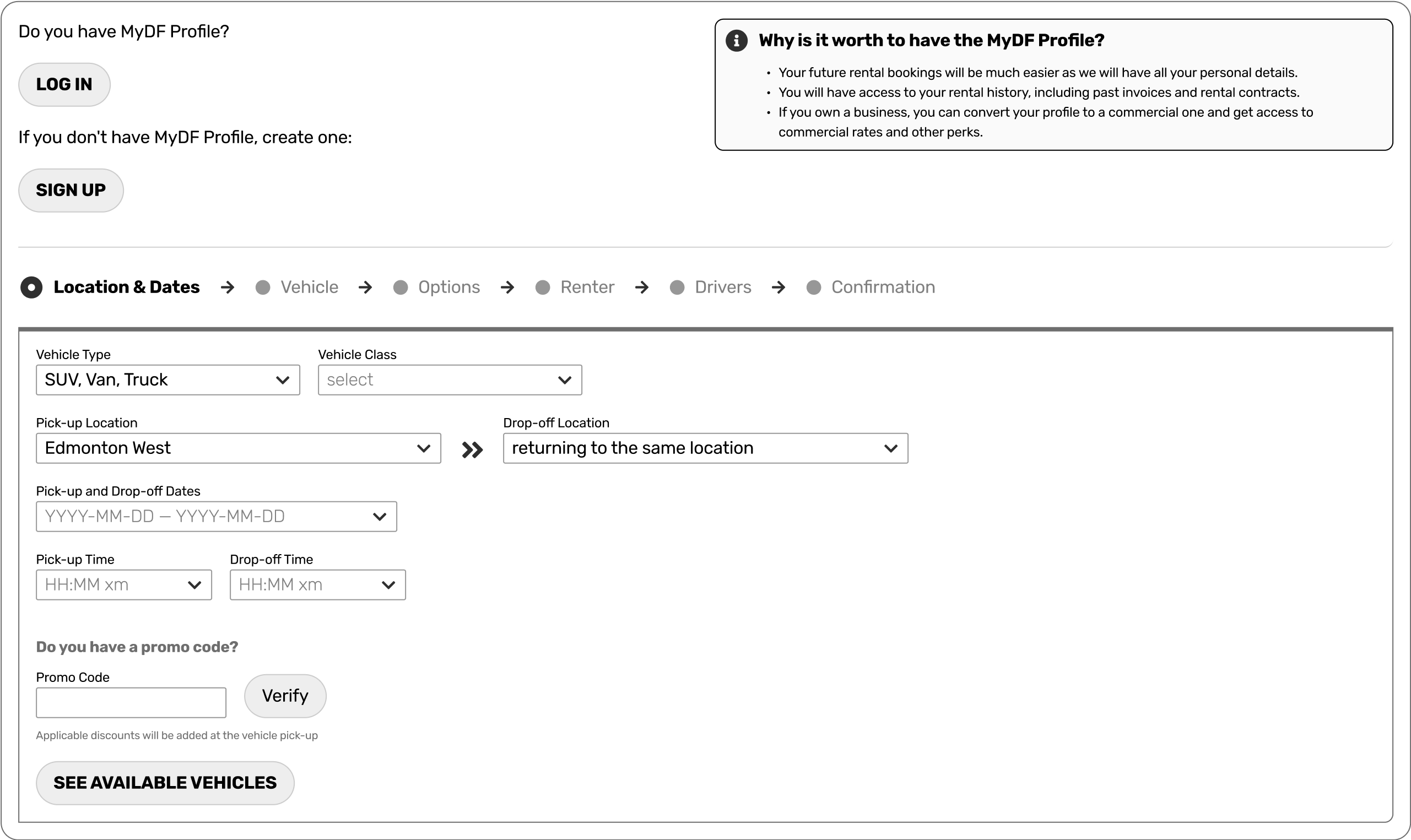Click the double-chevron icon between location fields
Screen dimensions: 1411x840
tap(472, 449)
